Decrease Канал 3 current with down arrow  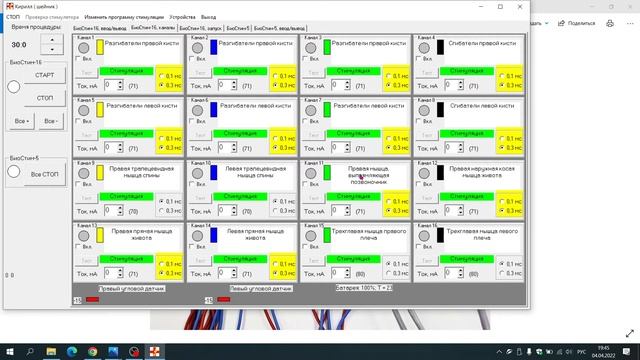click(x=347, y=87)
